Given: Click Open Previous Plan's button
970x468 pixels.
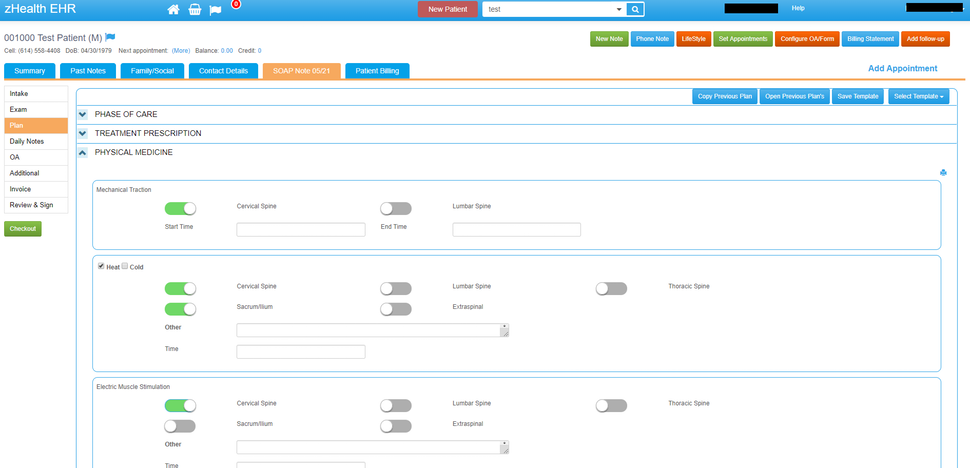Looking at the screenshot, I should point(795,96).
